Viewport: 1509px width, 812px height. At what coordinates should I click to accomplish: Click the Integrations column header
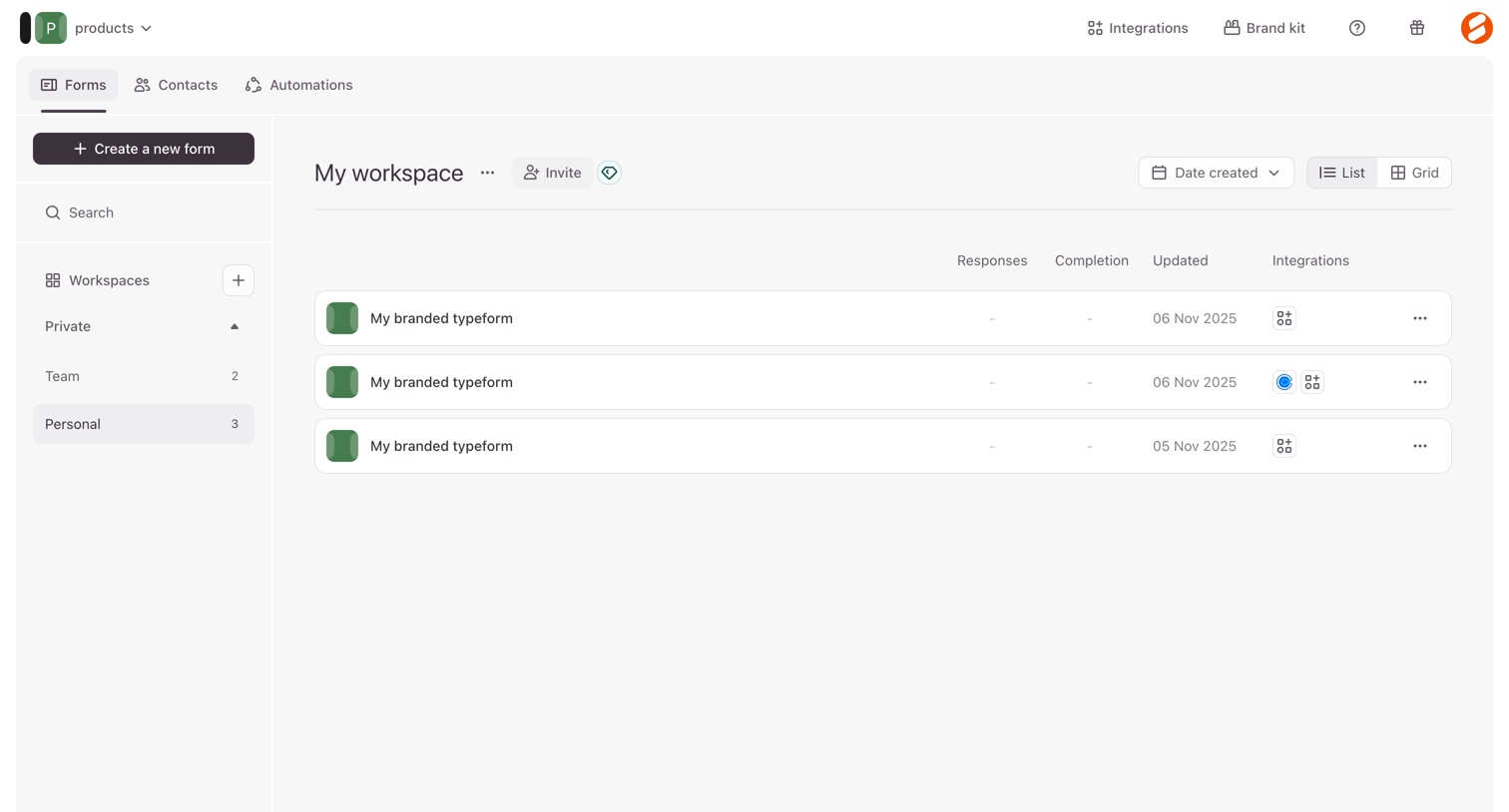pyautogui.click(x=1310, y=260)
